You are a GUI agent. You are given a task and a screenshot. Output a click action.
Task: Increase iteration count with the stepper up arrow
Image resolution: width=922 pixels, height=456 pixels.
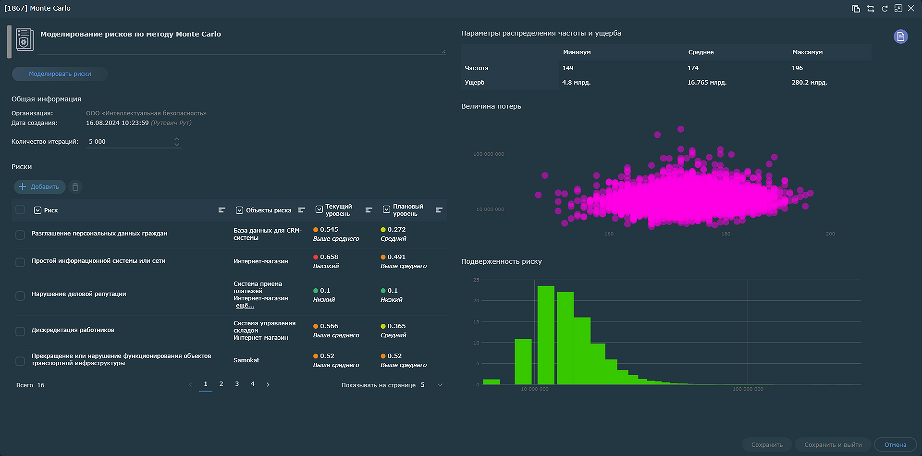pyautogui.click(x=177, y=138)
